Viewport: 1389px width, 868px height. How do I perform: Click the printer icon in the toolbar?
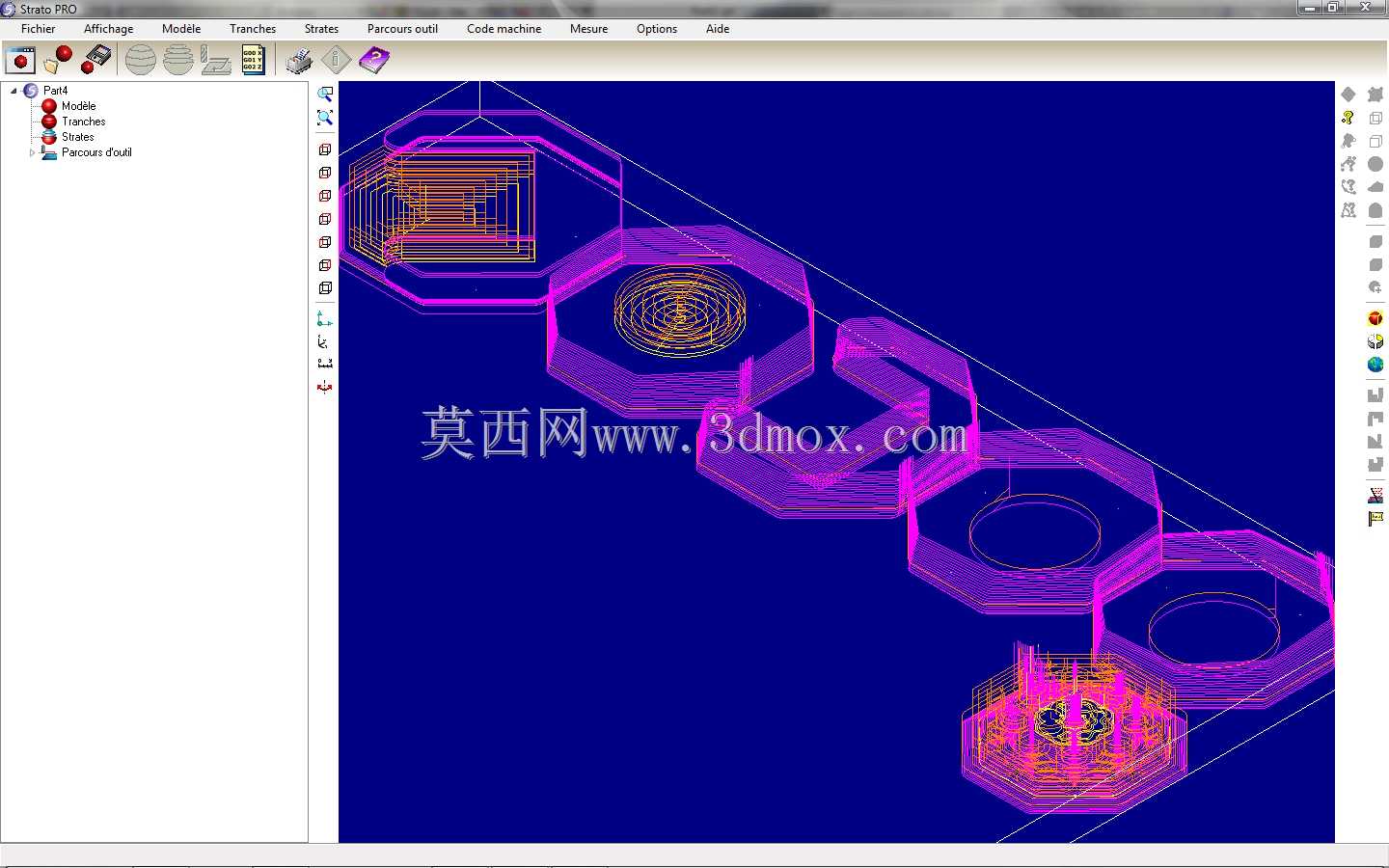point(299,60)
